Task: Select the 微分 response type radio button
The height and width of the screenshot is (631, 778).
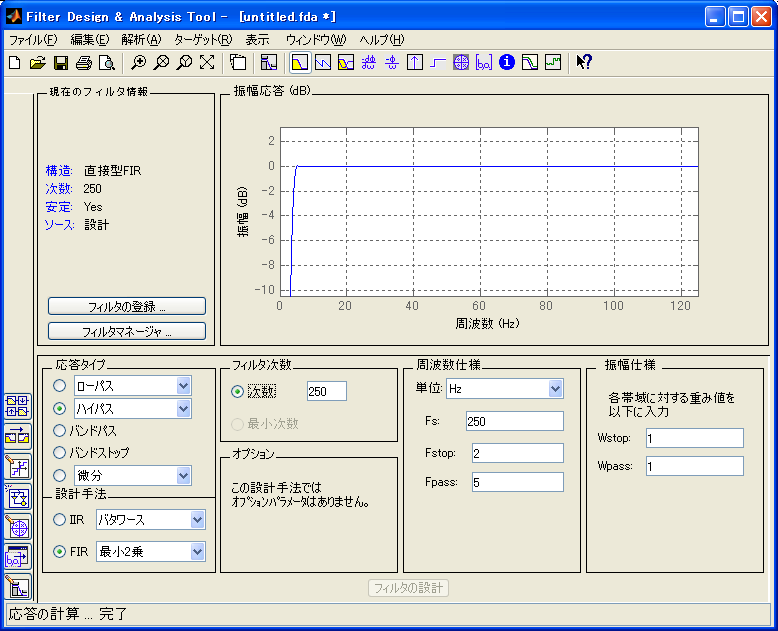Action: click(60, 475)
